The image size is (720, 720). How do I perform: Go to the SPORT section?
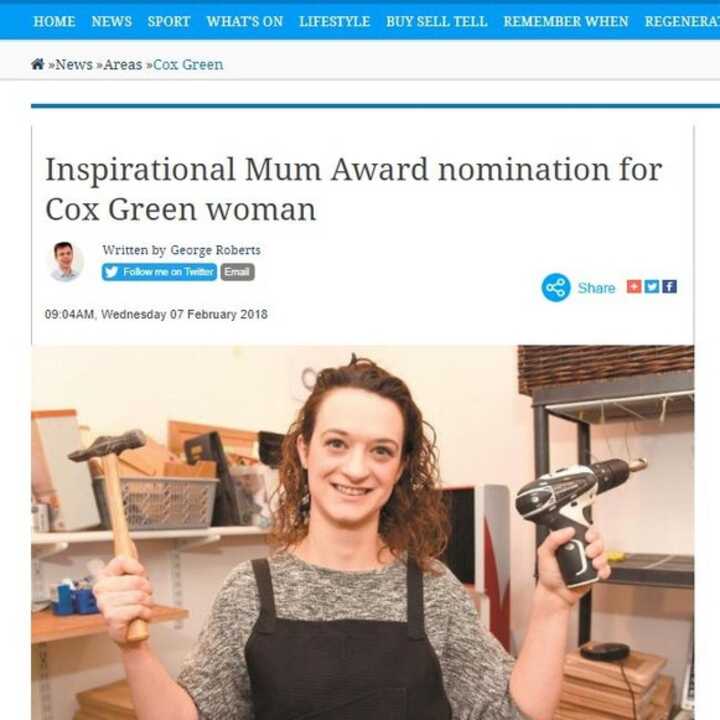169,22
